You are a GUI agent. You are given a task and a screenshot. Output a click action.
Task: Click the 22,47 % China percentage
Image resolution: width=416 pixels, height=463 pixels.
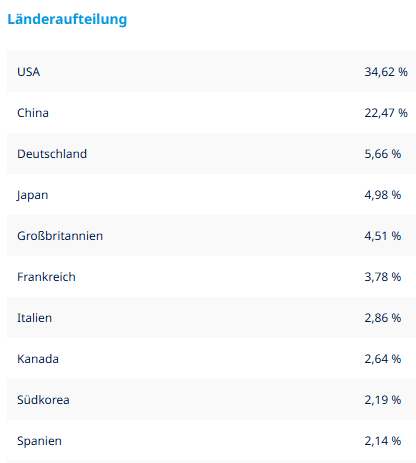386,113
